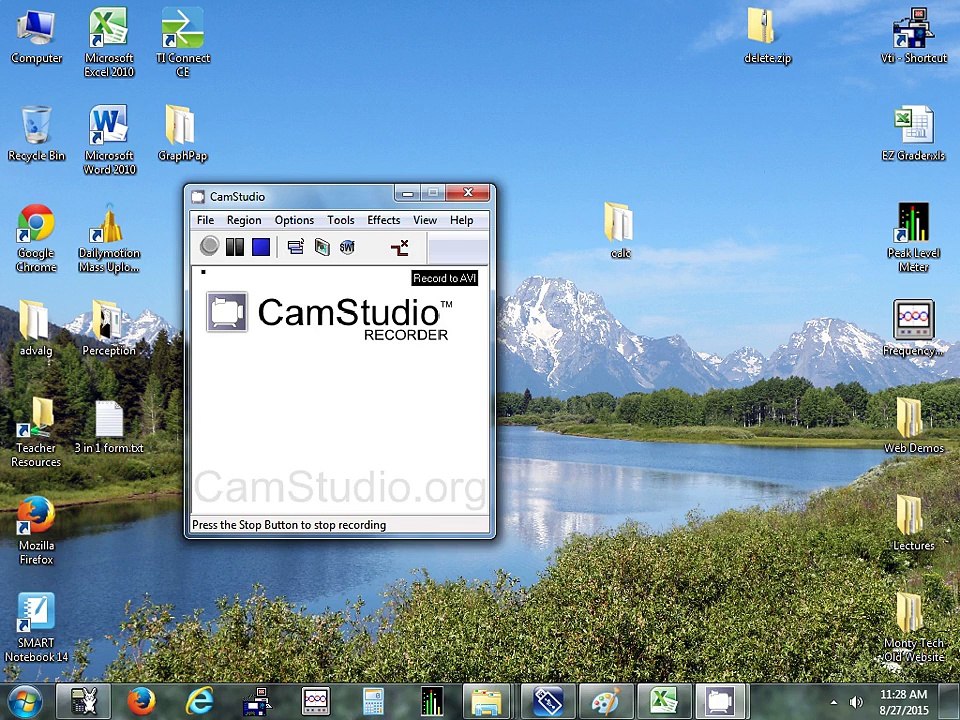The height and width of the screenshot is (720, 960).
Task: Open the Help menu in CamStudio
Action: [x=461, y=220]
